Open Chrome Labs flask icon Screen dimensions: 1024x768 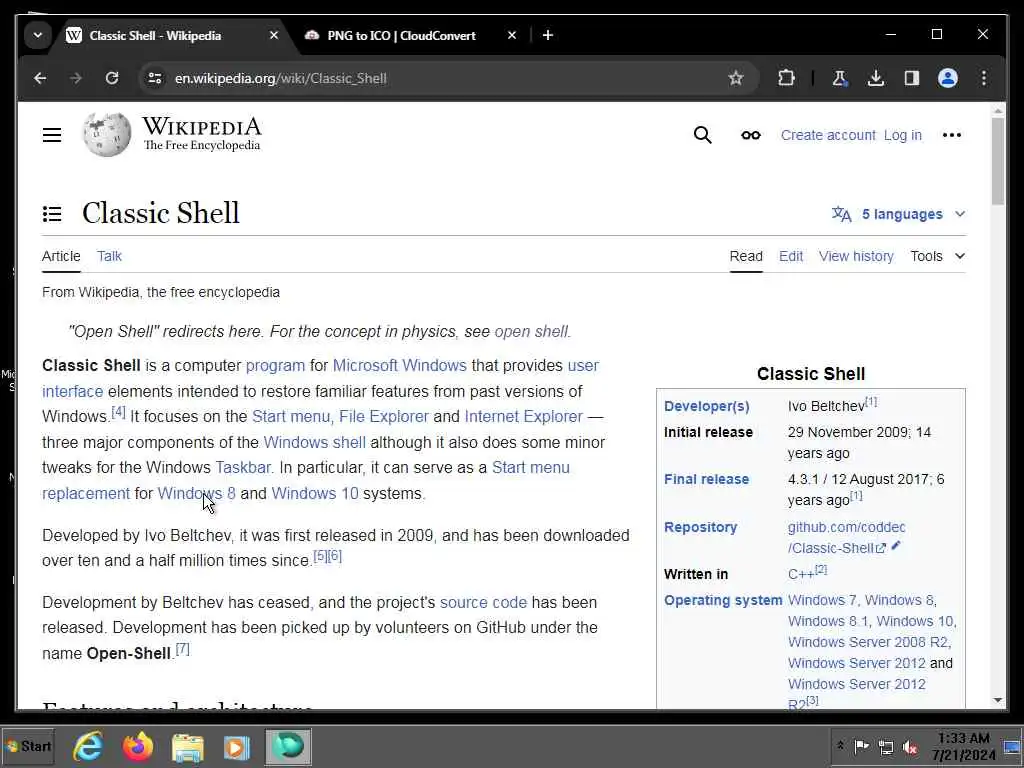click(840, 78)
